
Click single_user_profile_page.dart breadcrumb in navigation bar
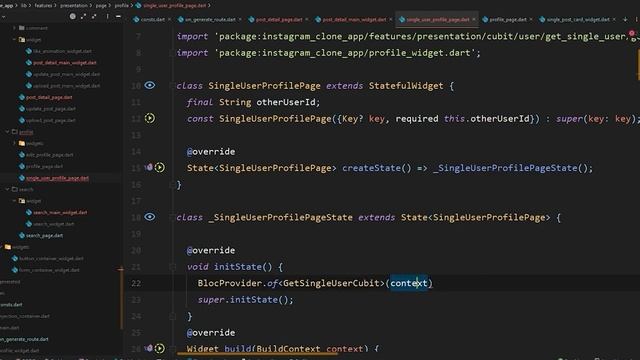(174, 5)
